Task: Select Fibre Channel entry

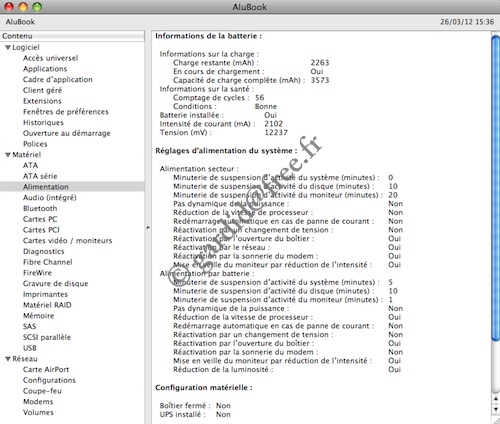Action: point(48,262)
